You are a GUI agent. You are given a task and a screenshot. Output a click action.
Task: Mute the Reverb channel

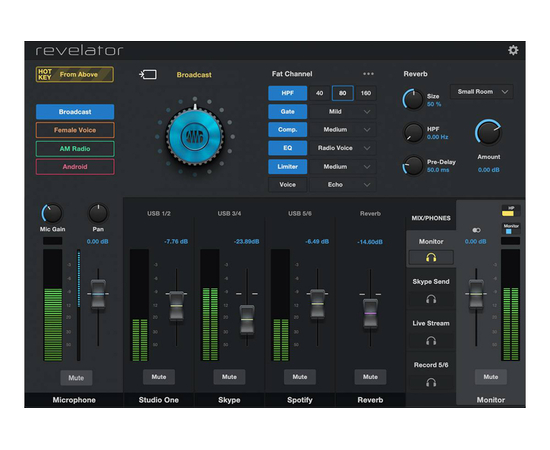[370, 377]
